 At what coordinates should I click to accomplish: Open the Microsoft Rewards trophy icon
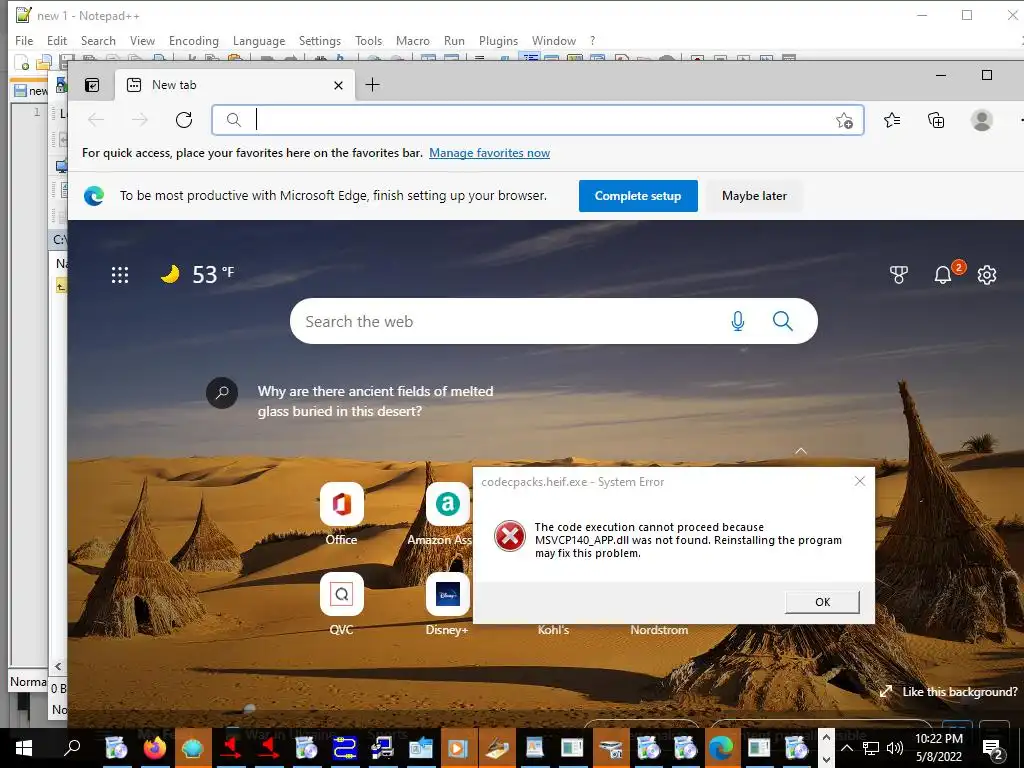pyautogui.click(x=899, y=275)
